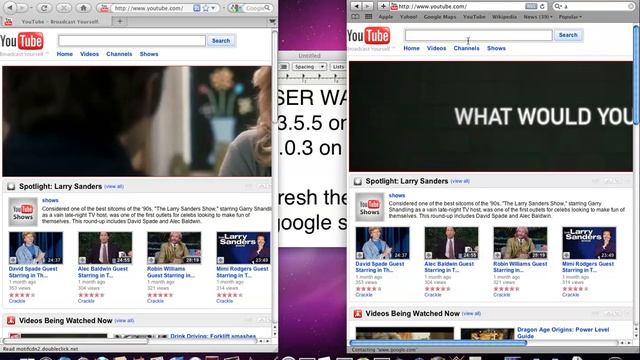Expand News bookmark folder in Safari

pyautogui.click(x=538, y=17)
